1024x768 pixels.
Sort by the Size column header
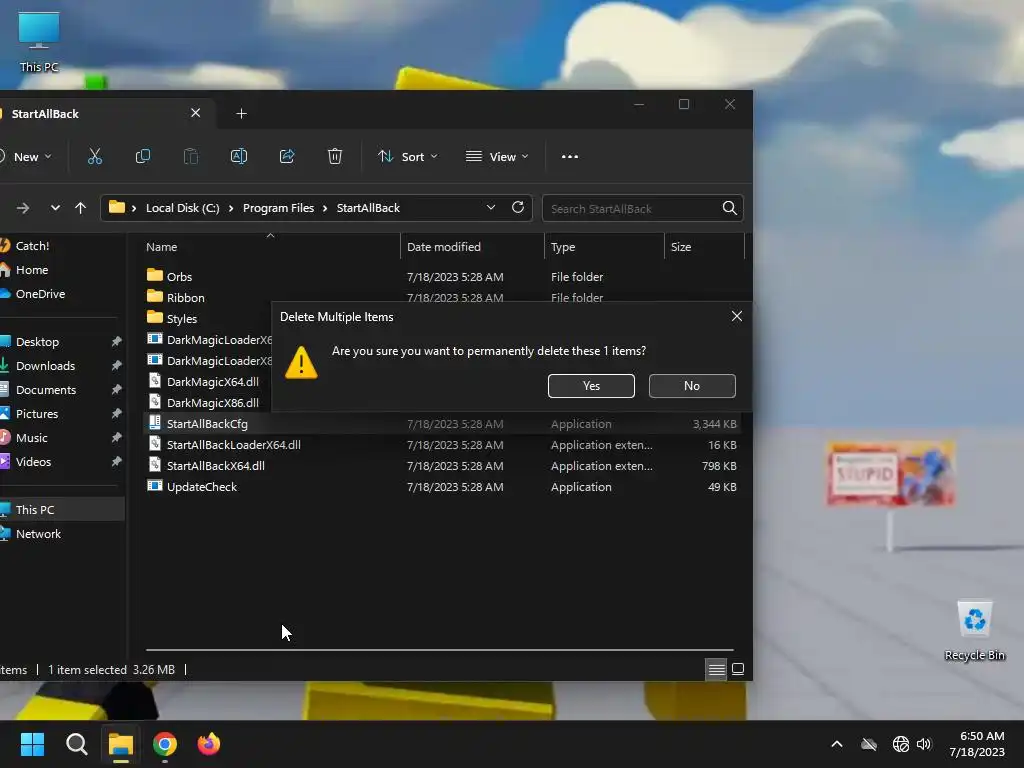click(x=704, y=247)
